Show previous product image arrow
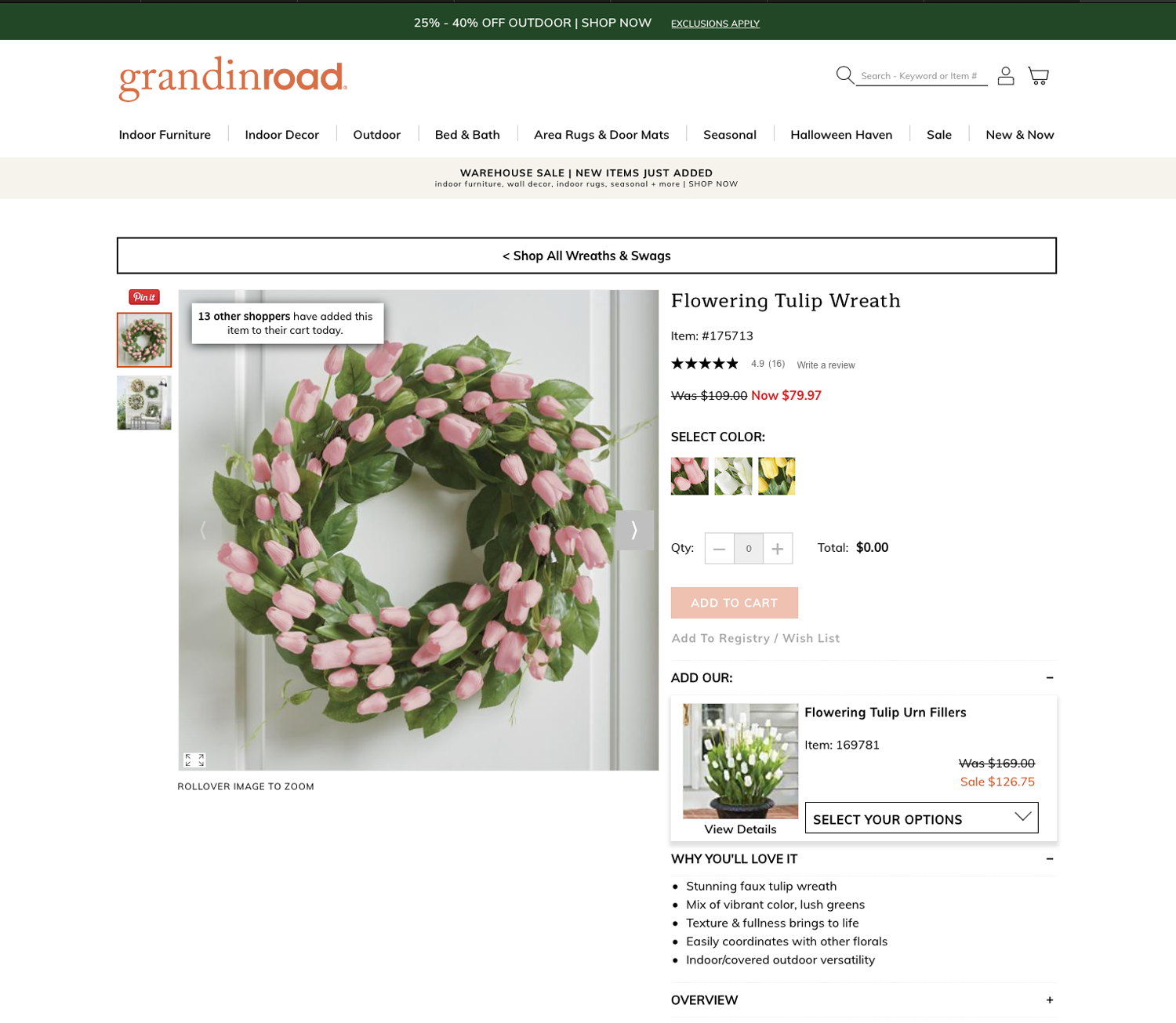The height and width of the screenshot is (1023, 1176). coord(203,530)
